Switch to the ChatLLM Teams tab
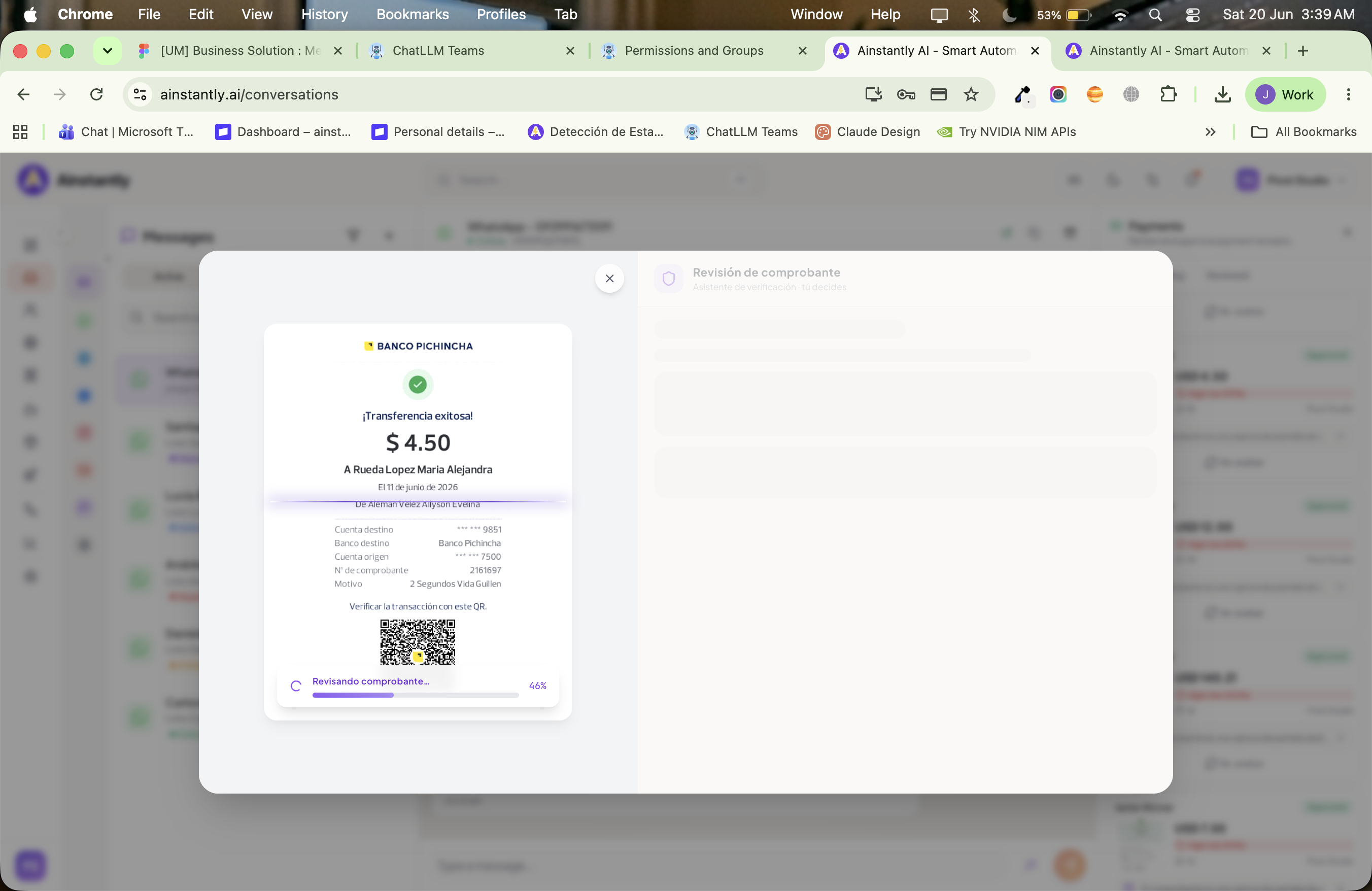This screenshot has height=891, width=1372. pos(471,51)
